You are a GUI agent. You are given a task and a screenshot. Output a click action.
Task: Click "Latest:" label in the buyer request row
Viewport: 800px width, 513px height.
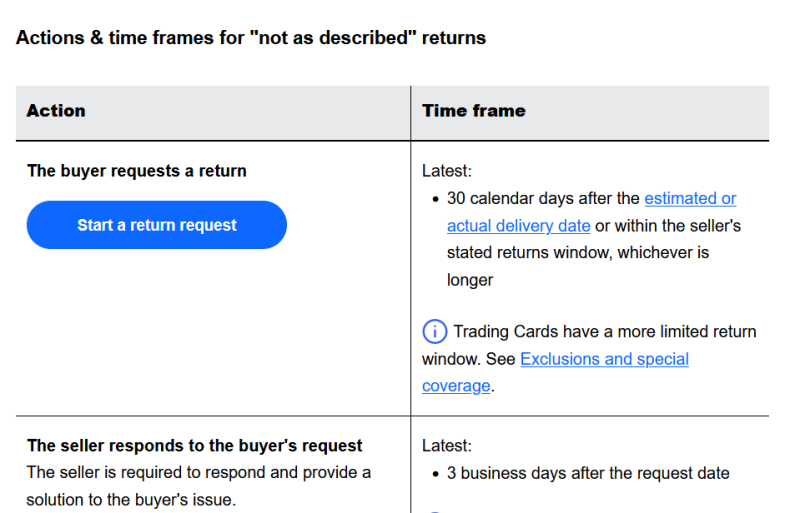tap(447, 171)
